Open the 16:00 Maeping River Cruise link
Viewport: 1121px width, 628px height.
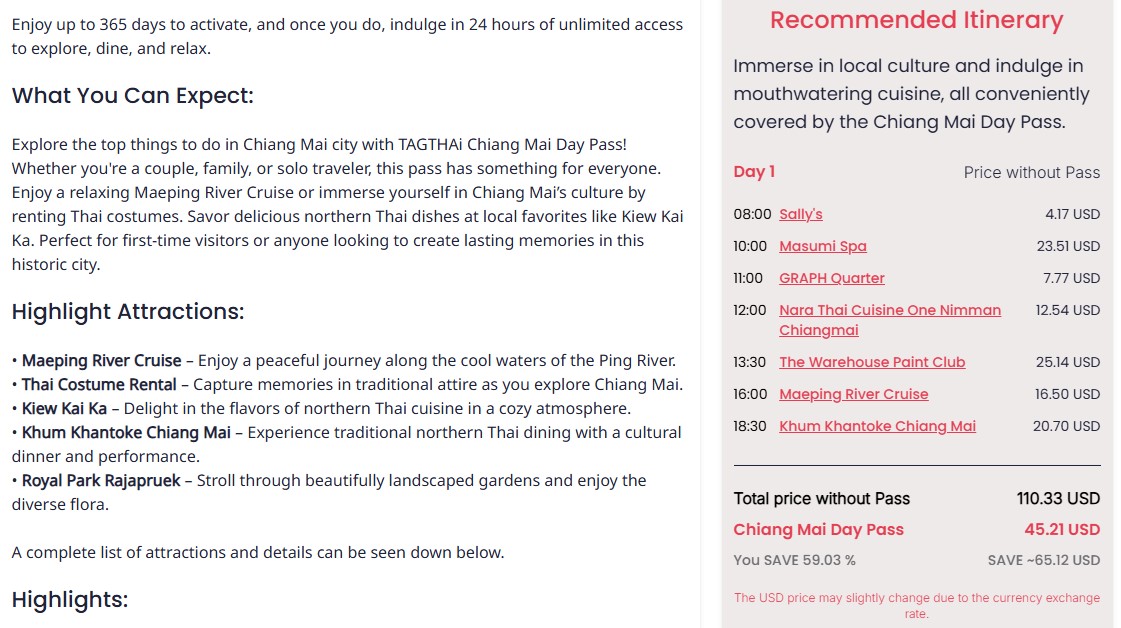pos(854,394)
